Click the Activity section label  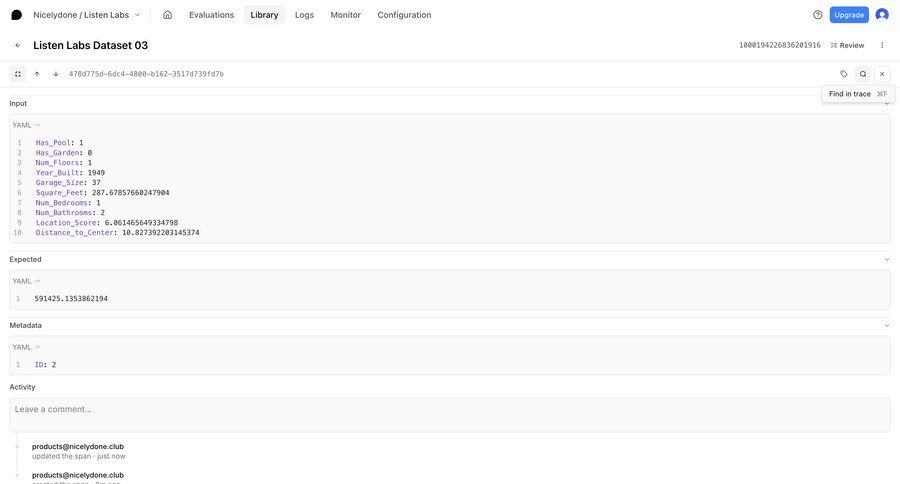22,388
